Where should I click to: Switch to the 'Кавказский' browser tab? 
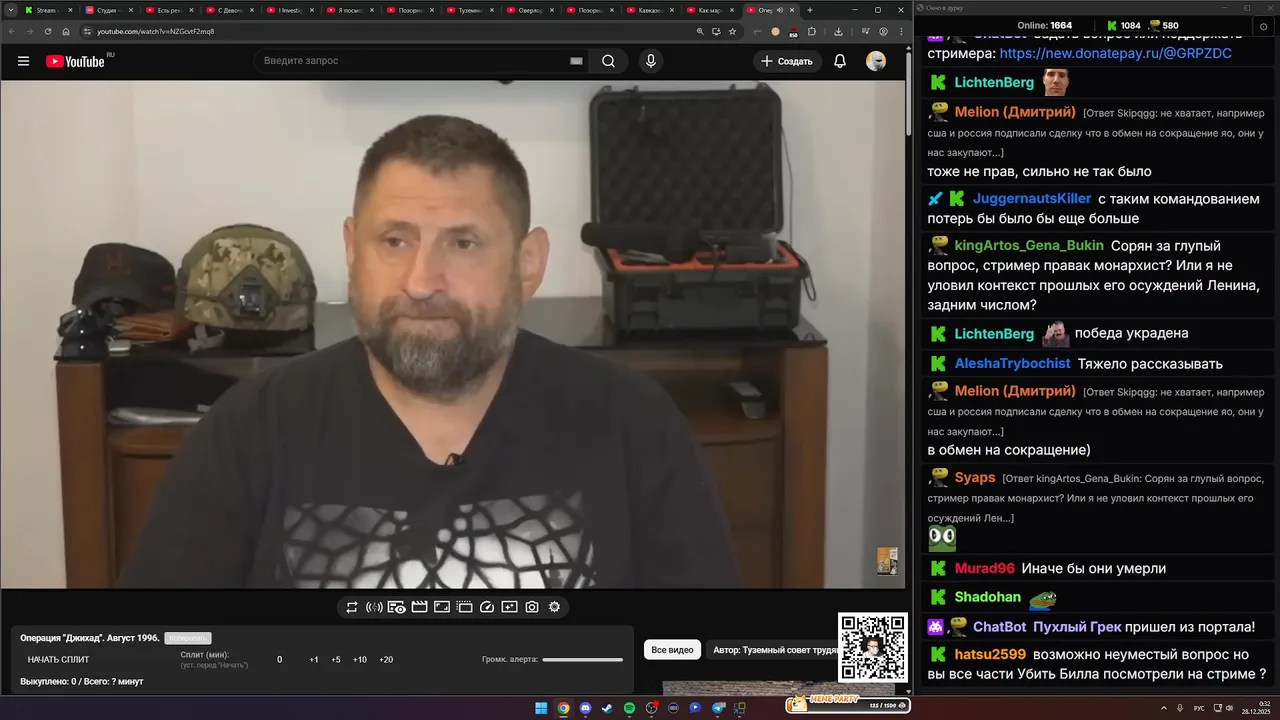pos(649,10)
